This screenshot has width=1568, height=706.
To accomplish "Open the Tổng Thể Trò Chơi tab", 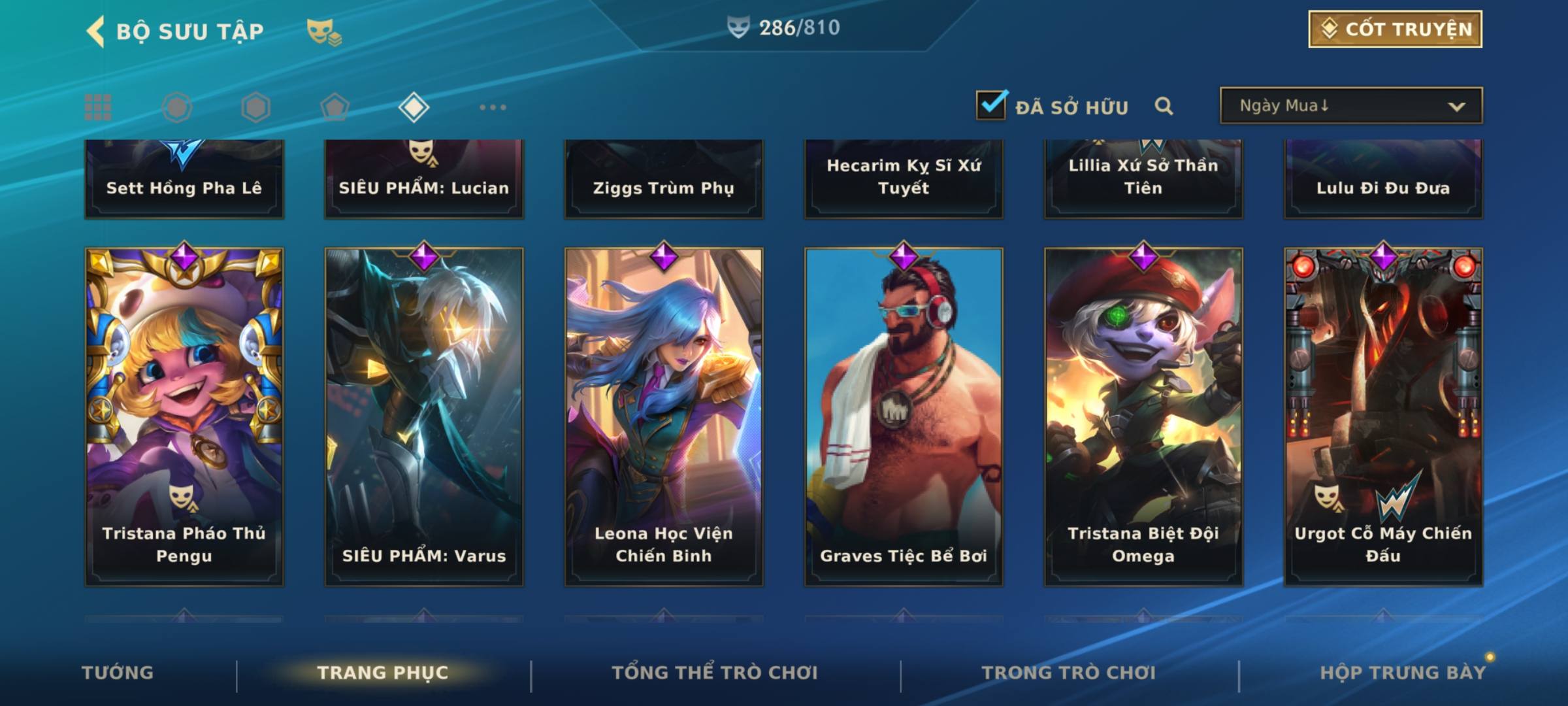I will pyautogui.click(x=715, y=673).
